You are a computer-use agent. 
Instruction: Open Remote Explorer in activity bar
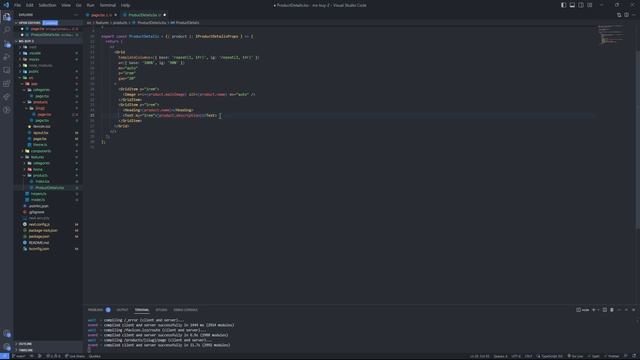[7, 70]
